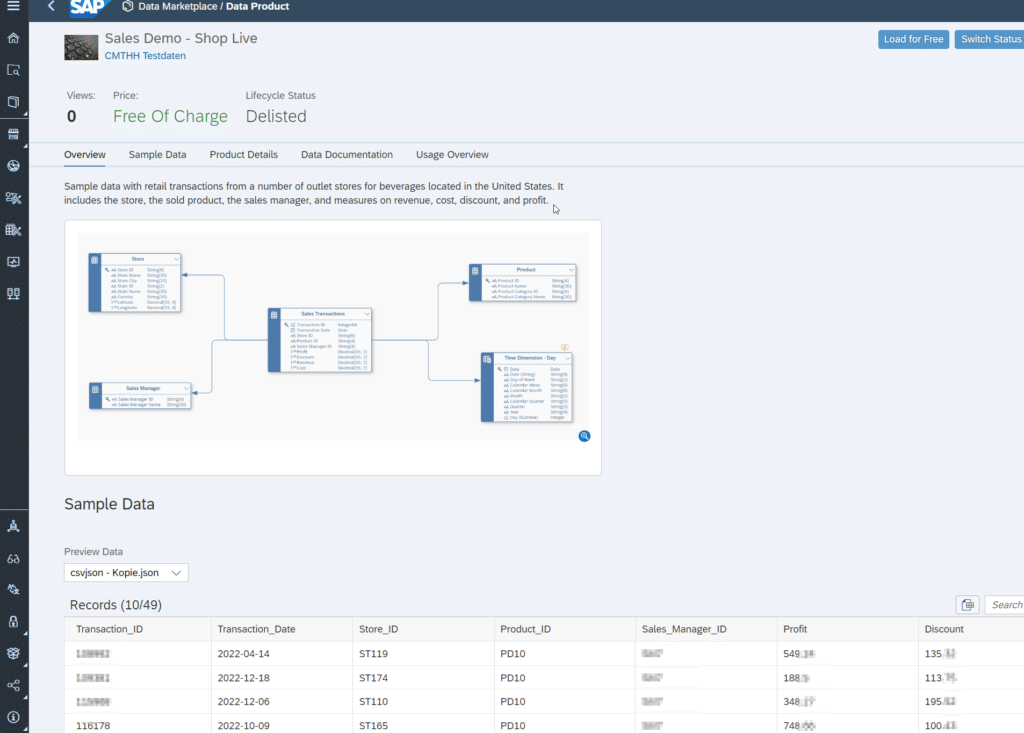This screenshot has width=1024, height=733.
Task: Open the monitor sidebar icon
Action: point(13,262)
